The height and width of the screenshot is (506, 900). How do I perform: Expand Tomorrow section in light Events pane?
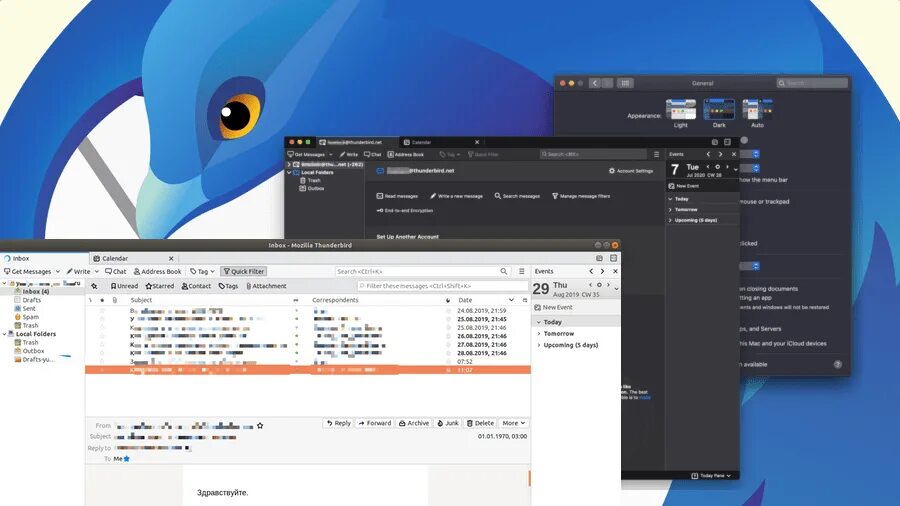tap(538, 333)
